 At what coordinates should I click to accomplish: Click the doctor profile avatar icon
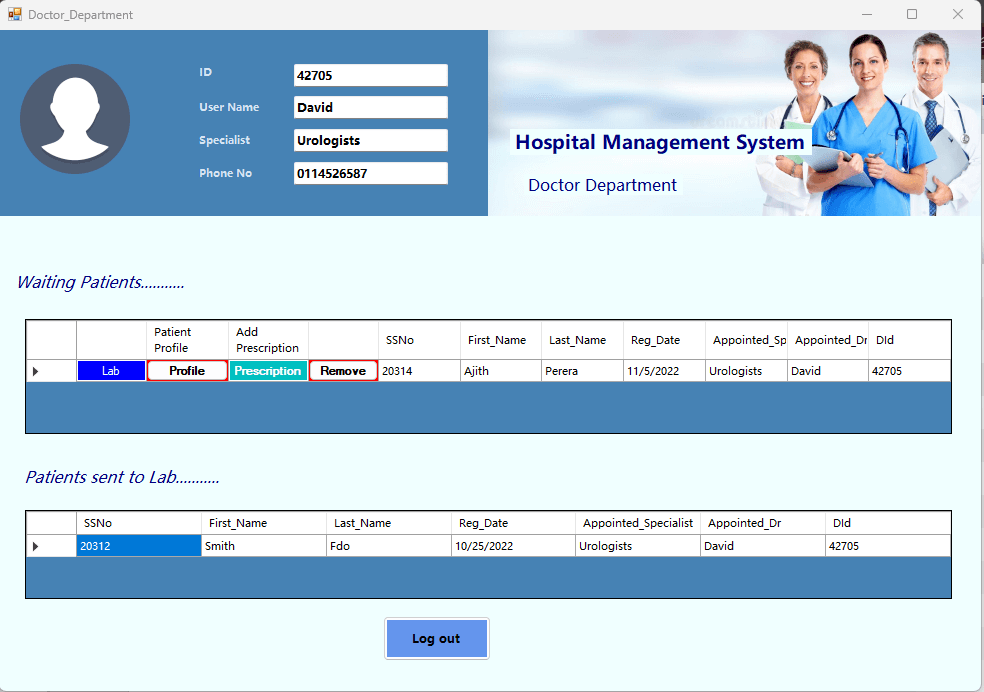pos(75,118)
